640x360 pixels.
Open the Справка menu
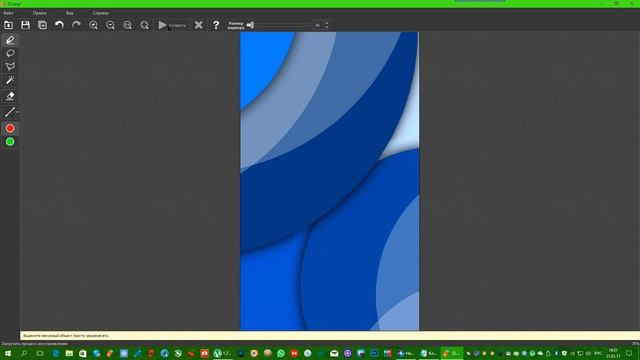click(x=100, y=13)
